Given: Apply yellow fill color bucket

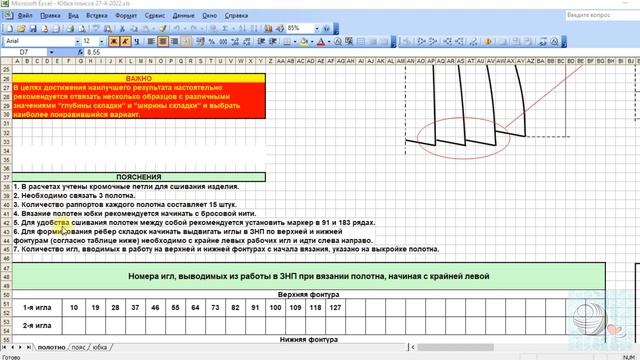Looking at the screenshot, I should 304,42.
